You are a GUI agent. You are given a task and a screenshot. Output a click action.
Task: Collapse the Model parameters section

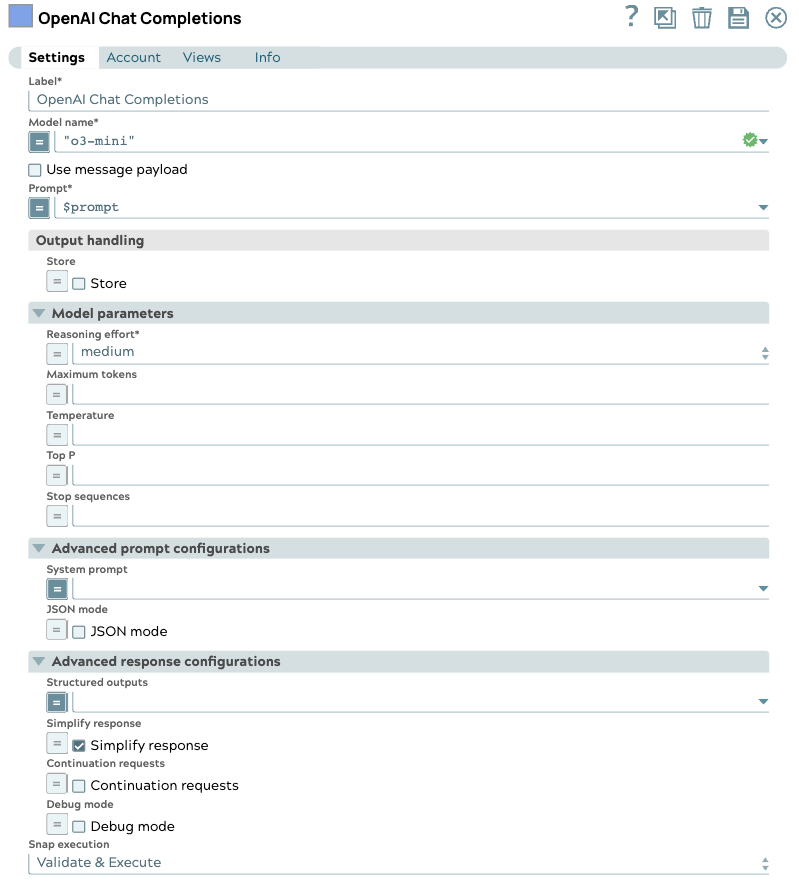tap(39, 313)
